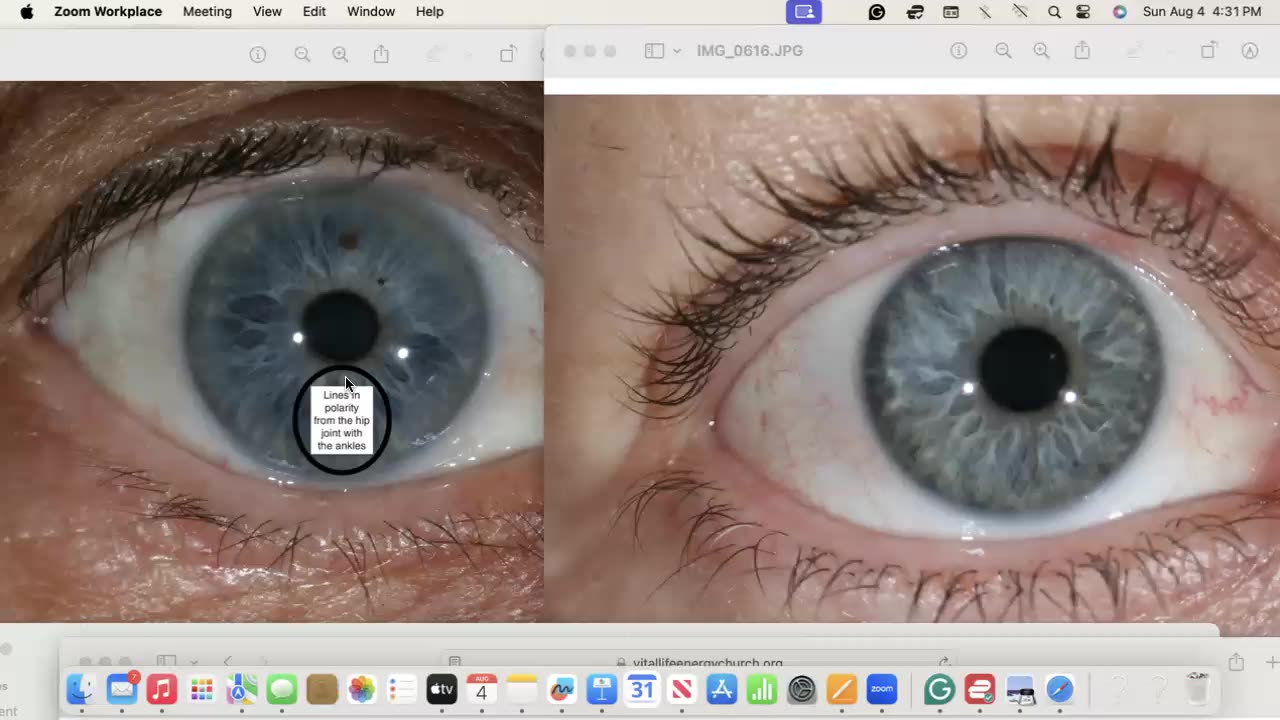Open App Store from the Dock

pyautogui.click(x=721, y=689)
